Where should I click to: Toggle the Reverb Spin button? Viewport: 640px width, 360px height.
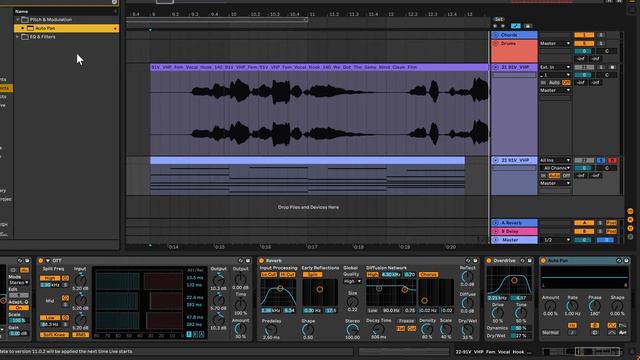(x=312, y=275)
